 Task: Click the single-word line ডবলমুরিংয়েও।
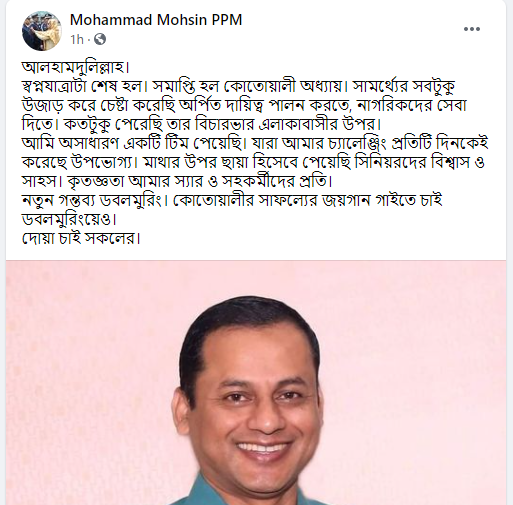pos(69,220)
